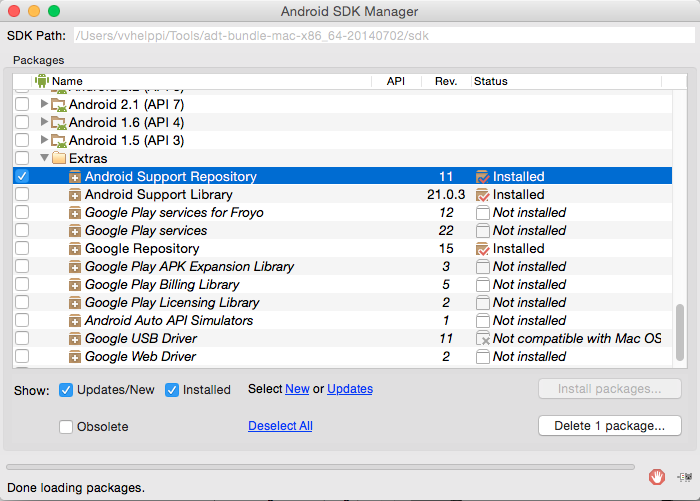The height and width of the screenshot is (501, 700).
Task: Click the Android Support Library package icon
Action: tap(75, 195)
